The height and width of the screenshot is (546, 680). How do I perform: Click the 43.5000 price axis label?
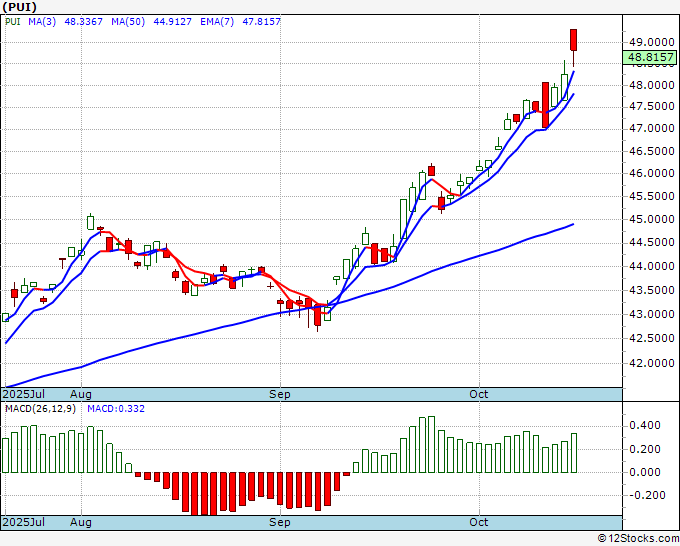[x=652, y=290]
